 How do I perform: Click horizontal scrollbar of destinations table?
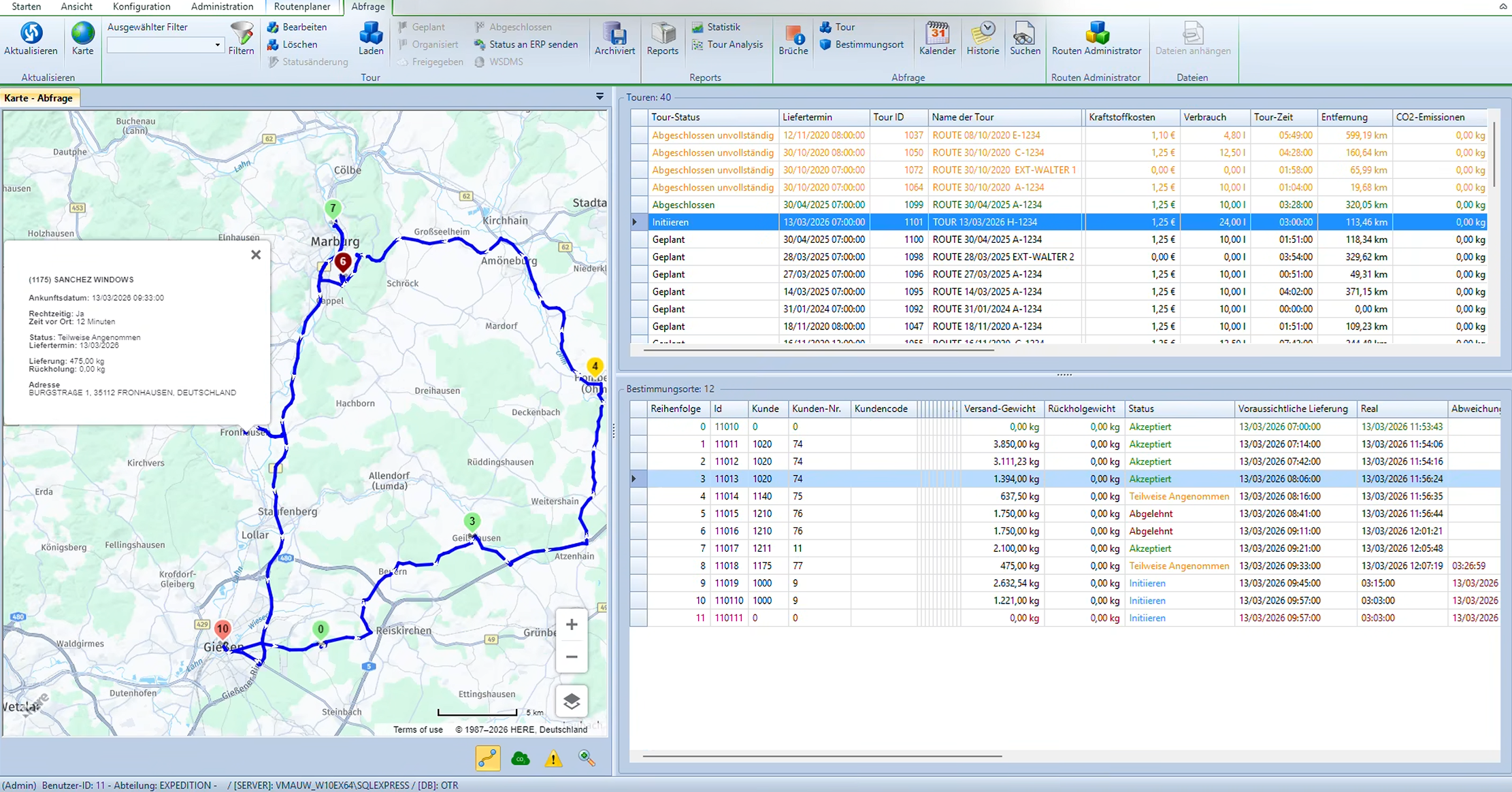click(x=822, y=755)
